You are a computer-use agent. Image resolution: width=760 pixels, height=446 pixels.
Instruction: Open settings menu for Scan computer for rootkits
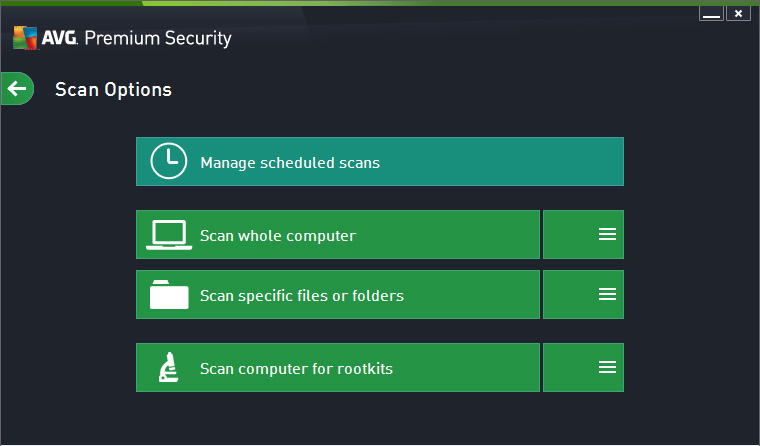583,367
